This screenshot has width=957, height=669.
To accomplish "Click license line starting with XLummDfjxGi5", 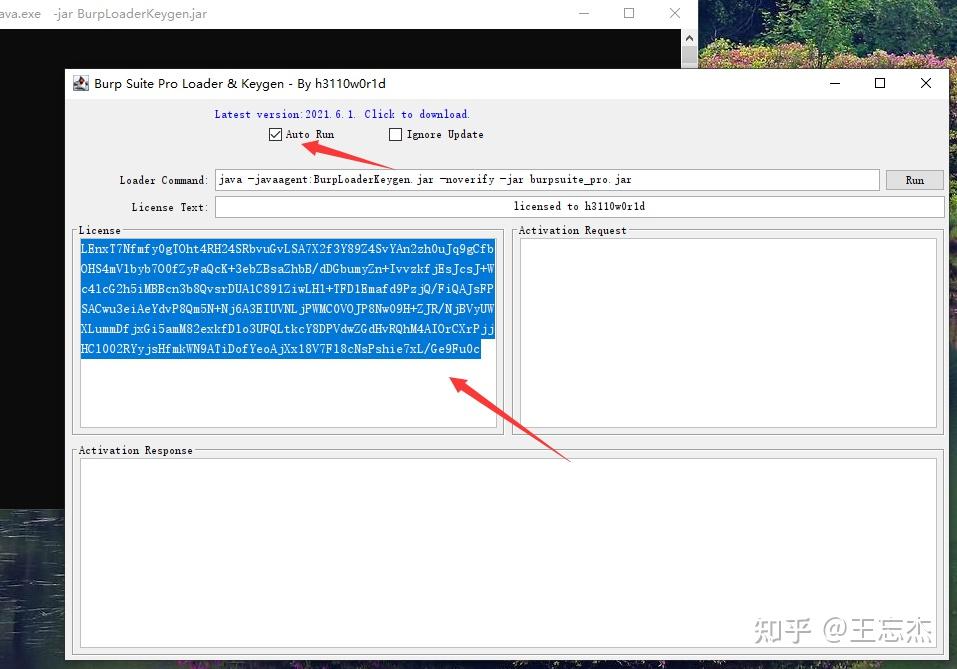I will 287,329.
